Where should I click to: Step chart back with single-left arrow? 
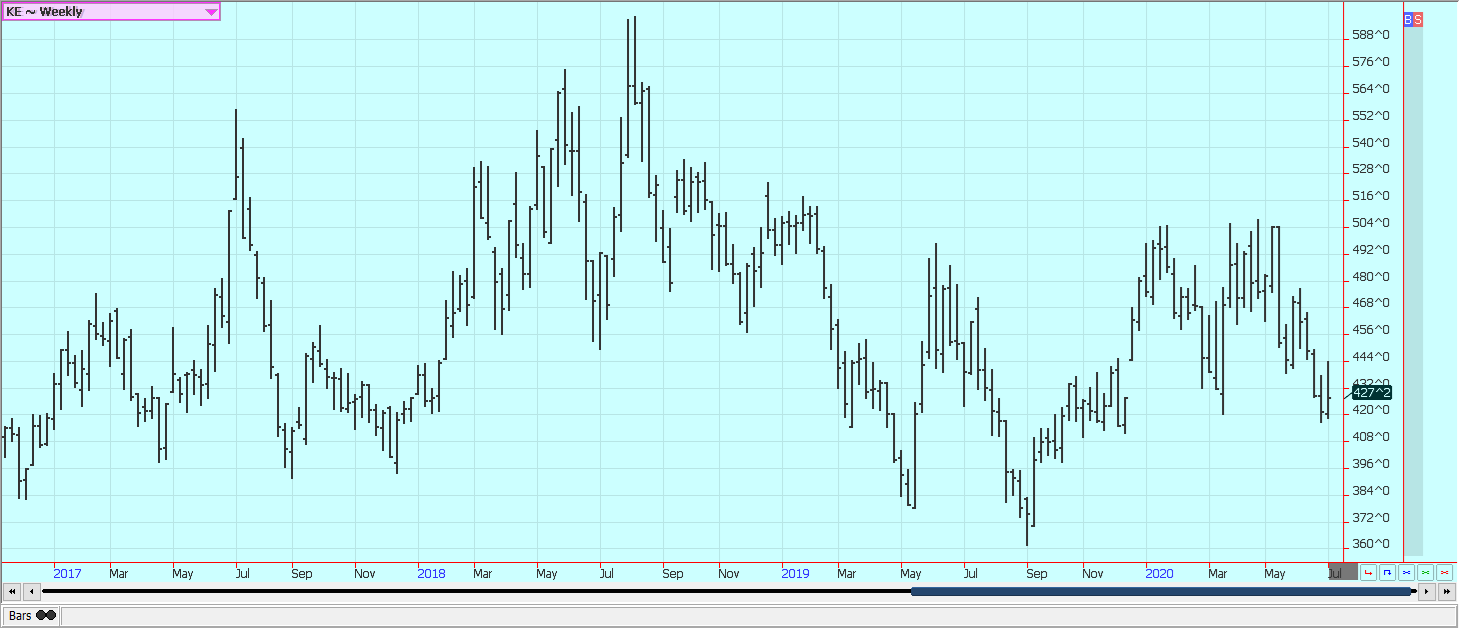tap(32, 592)
